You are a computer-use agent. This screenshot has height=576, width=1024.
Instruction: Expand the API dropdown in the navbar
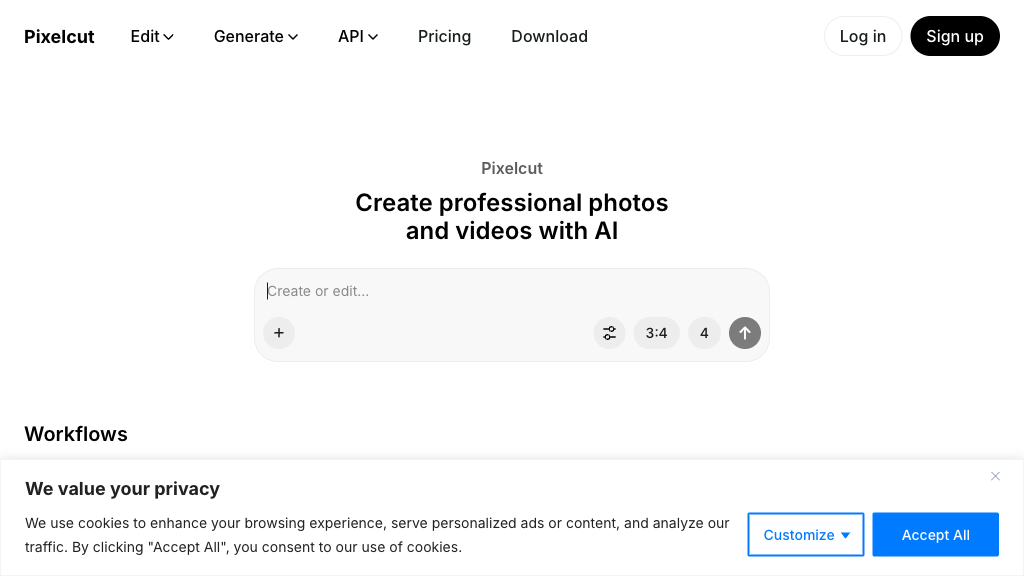358,37
